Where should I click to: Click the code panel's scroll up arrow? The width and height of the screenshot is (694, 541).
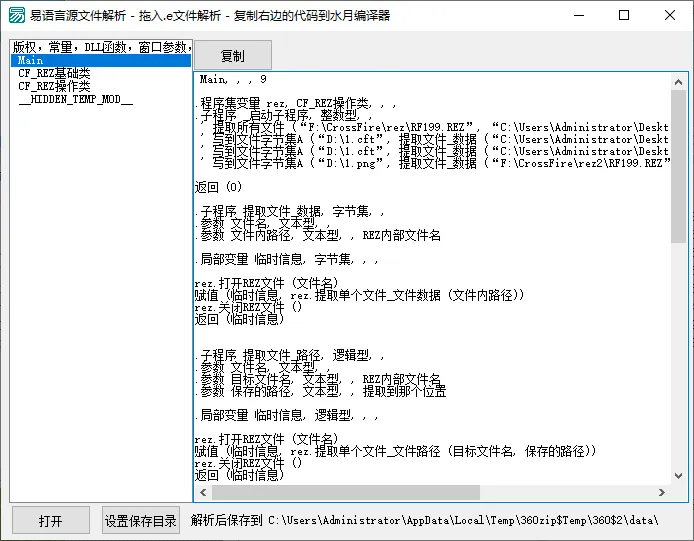(x=679, y=80)
